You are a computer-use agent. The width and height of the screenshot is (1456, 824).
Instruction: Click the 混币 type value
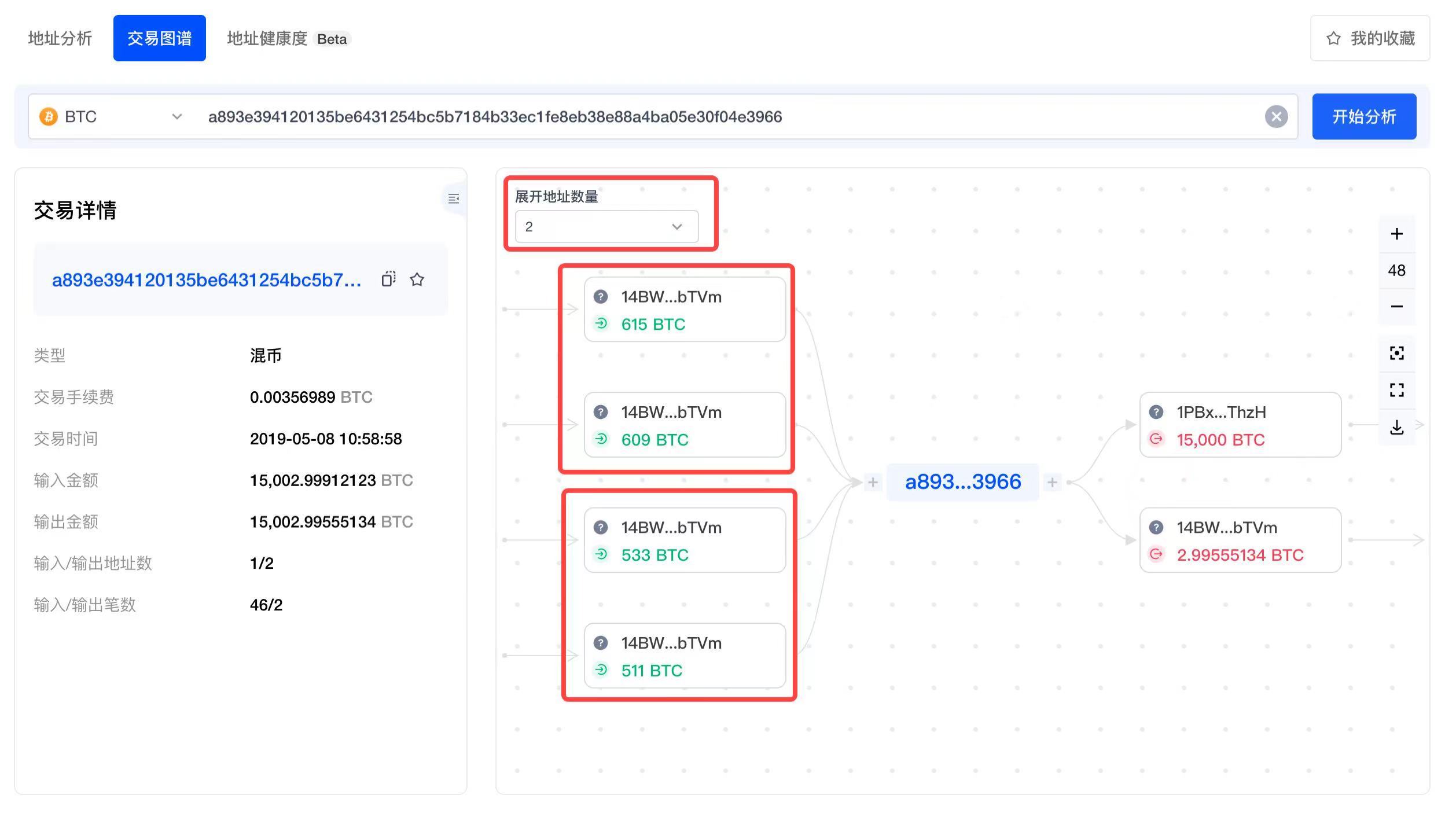[266, 355]
